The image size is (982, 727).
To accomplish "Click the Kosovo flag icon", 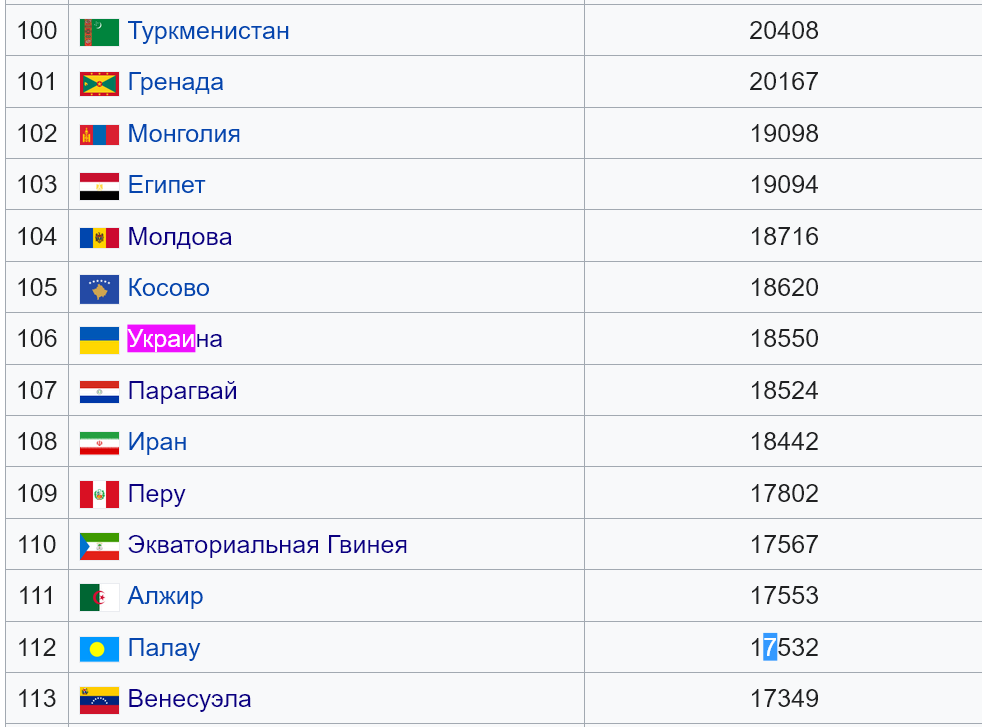I will tap(99, 289).
